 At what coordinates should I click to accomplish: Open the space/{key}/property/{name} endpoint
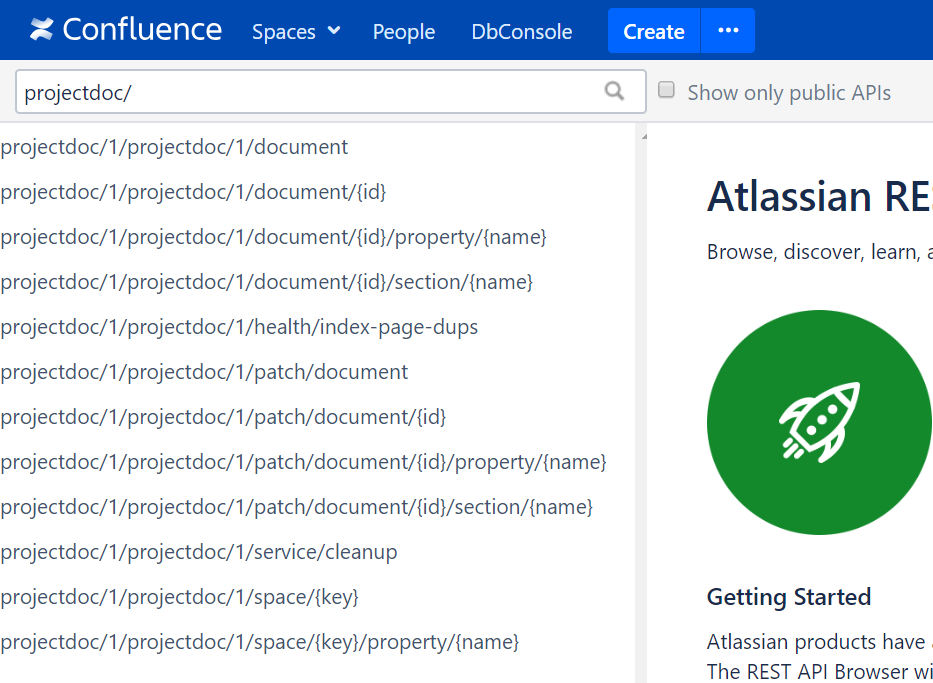pyautogui.click(x=259, y=642)
